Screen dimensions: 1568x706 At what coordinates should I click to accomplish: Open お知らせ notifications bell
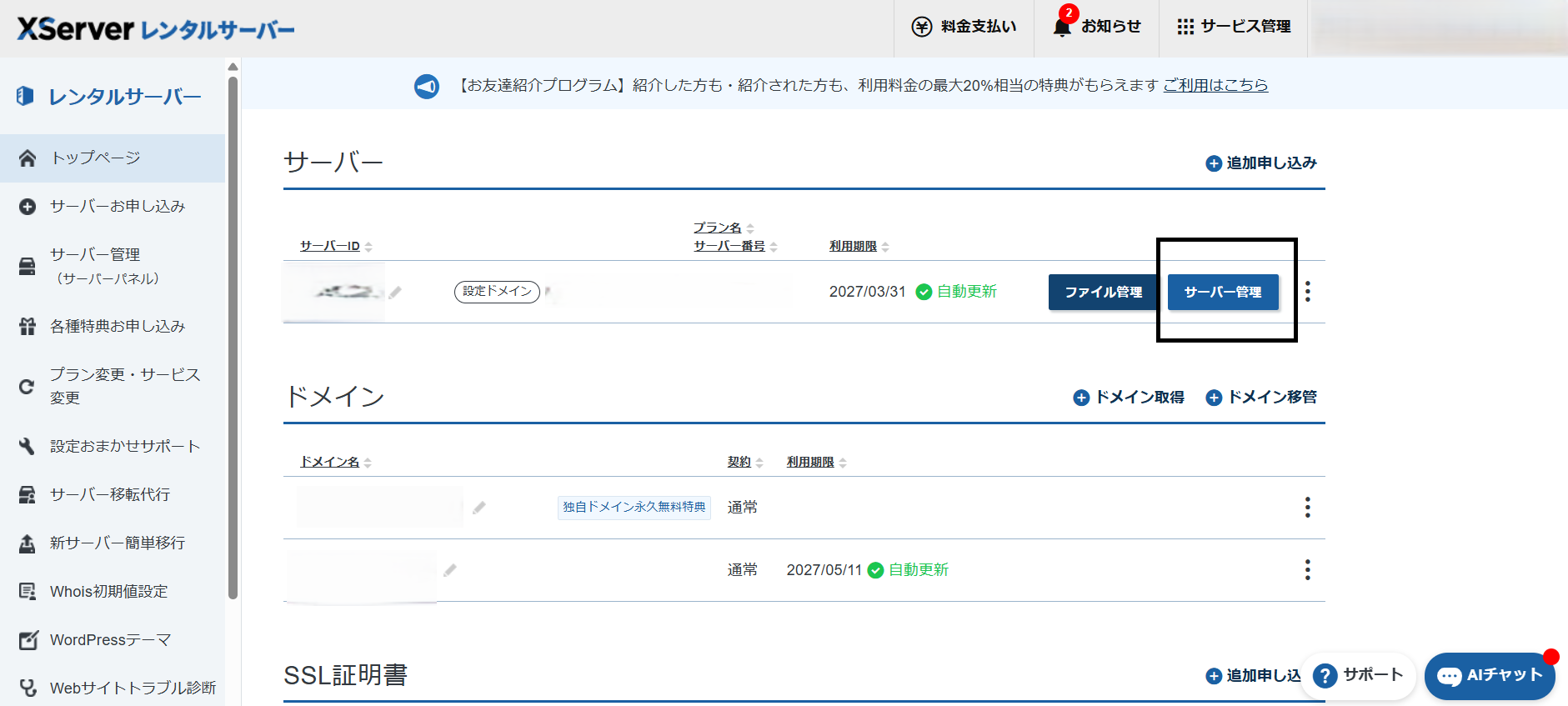(x=1097, y=27)
